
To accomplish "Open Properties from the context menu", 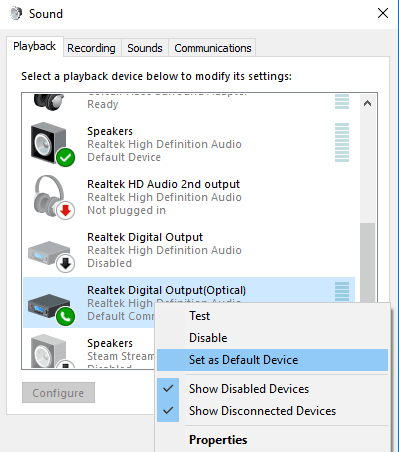I will [272, 440].
